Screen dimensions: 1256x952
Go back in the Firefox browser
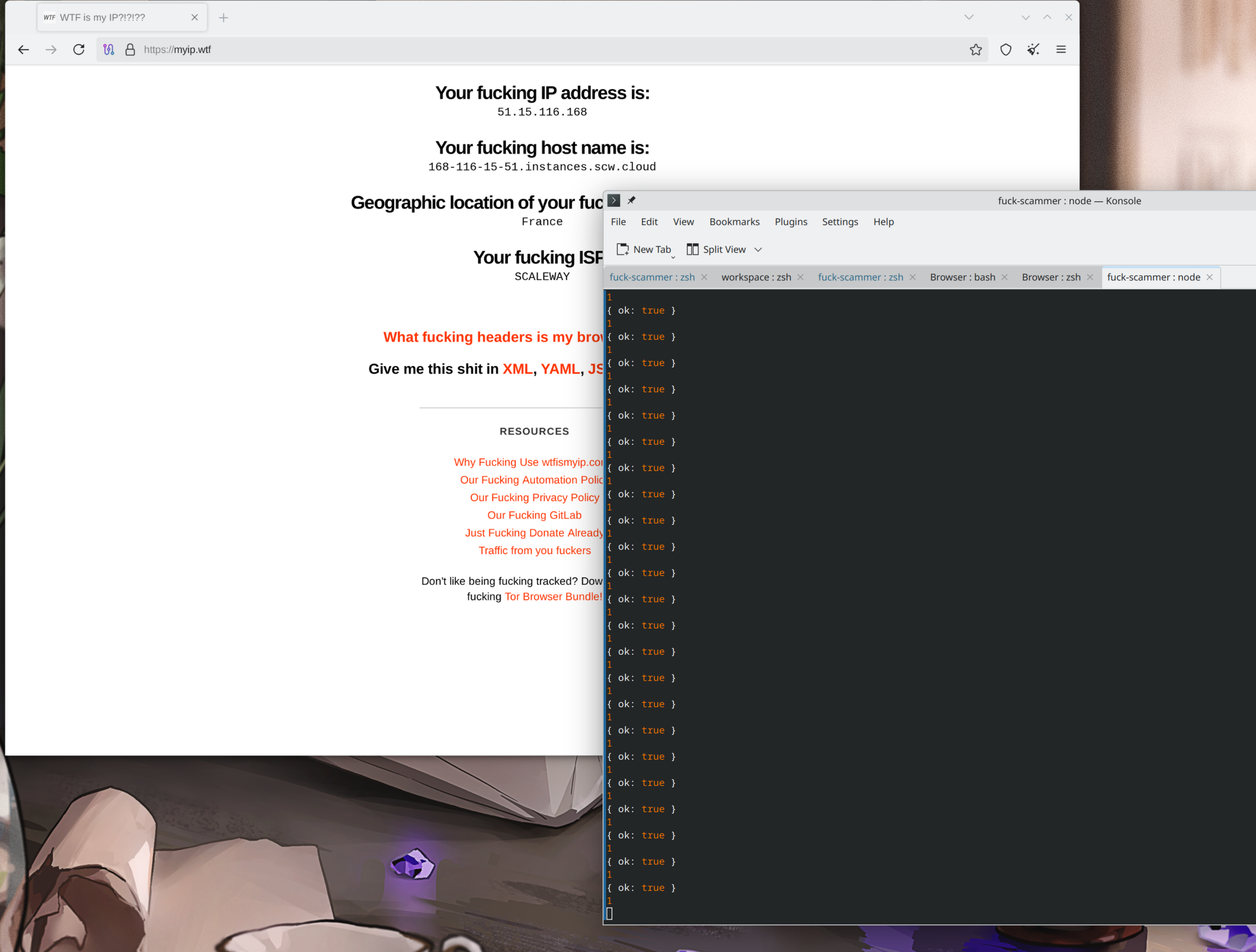(23, 50)
